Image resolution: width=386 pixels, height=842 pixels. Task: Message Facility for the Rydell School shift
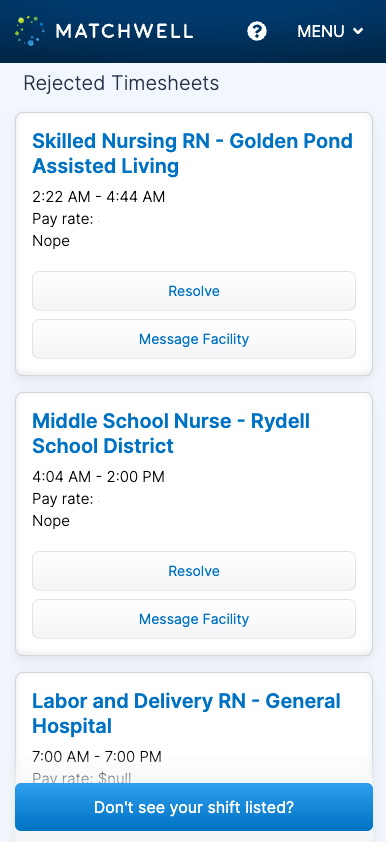pos(194,619)
